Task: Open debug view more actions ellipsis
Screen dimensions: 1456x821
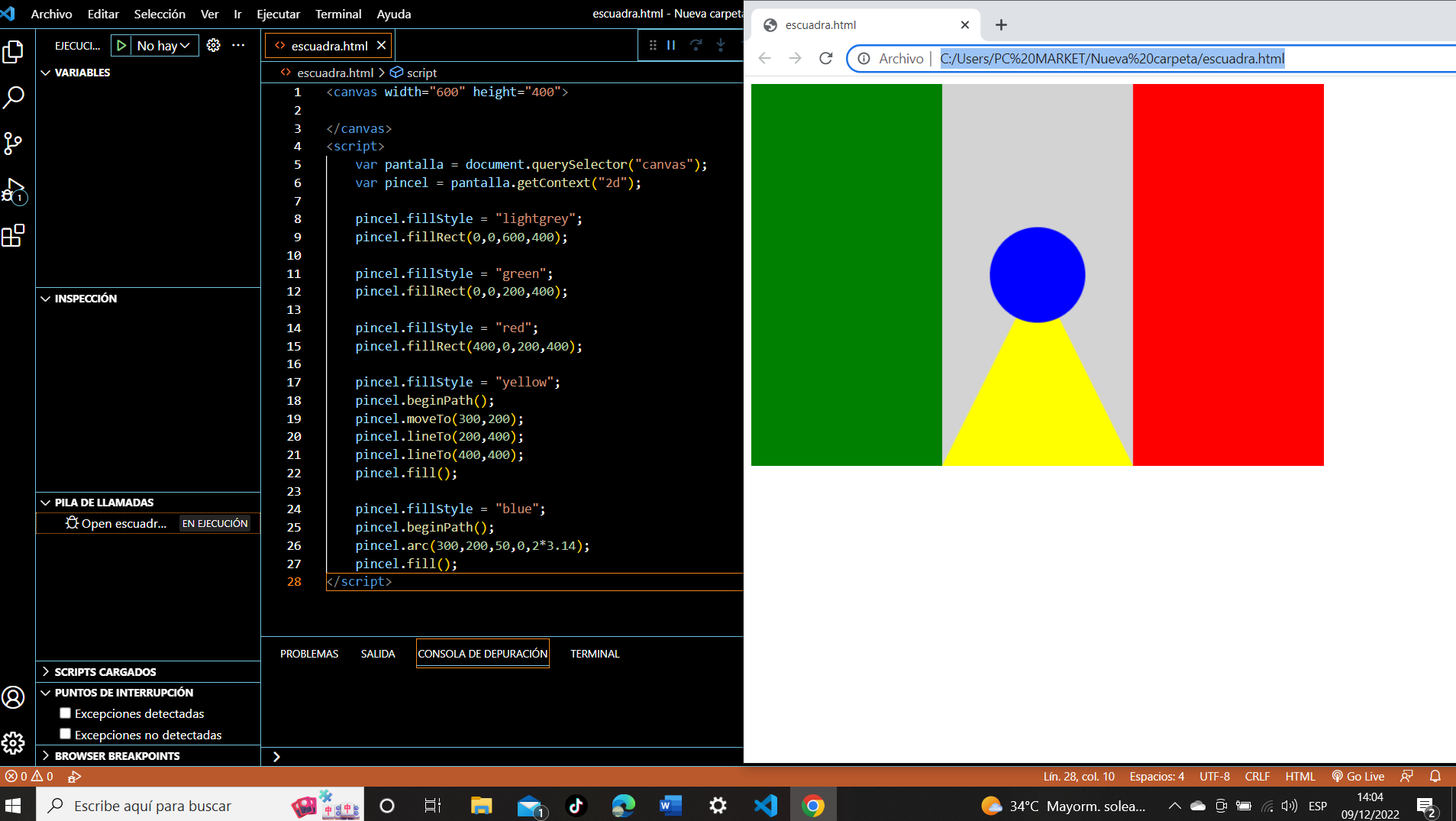Action: pos(238,46)
